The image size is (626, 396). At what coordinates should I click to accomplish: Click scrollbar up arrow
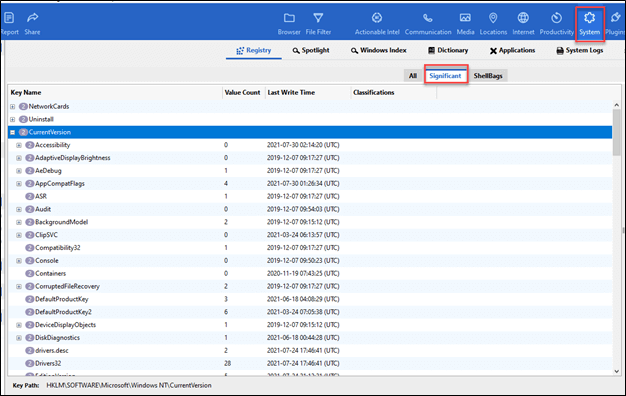click(616, 105)
